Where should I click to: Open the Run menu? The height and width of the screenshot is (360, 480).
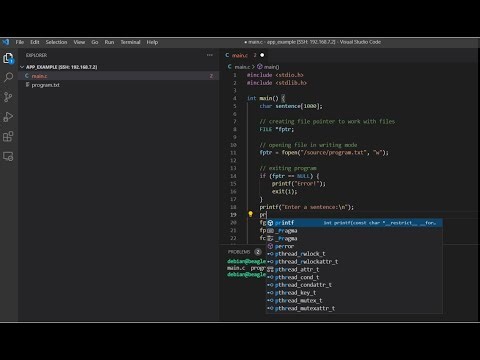point(109,42)
